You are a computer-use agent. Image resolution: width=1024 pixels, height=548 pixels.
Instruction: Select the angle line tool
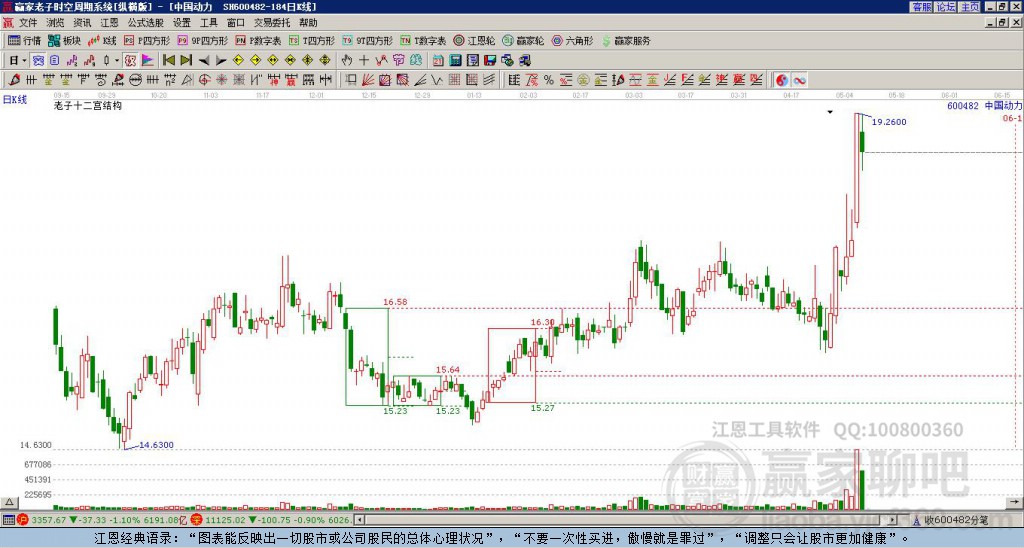click(420, 80)
